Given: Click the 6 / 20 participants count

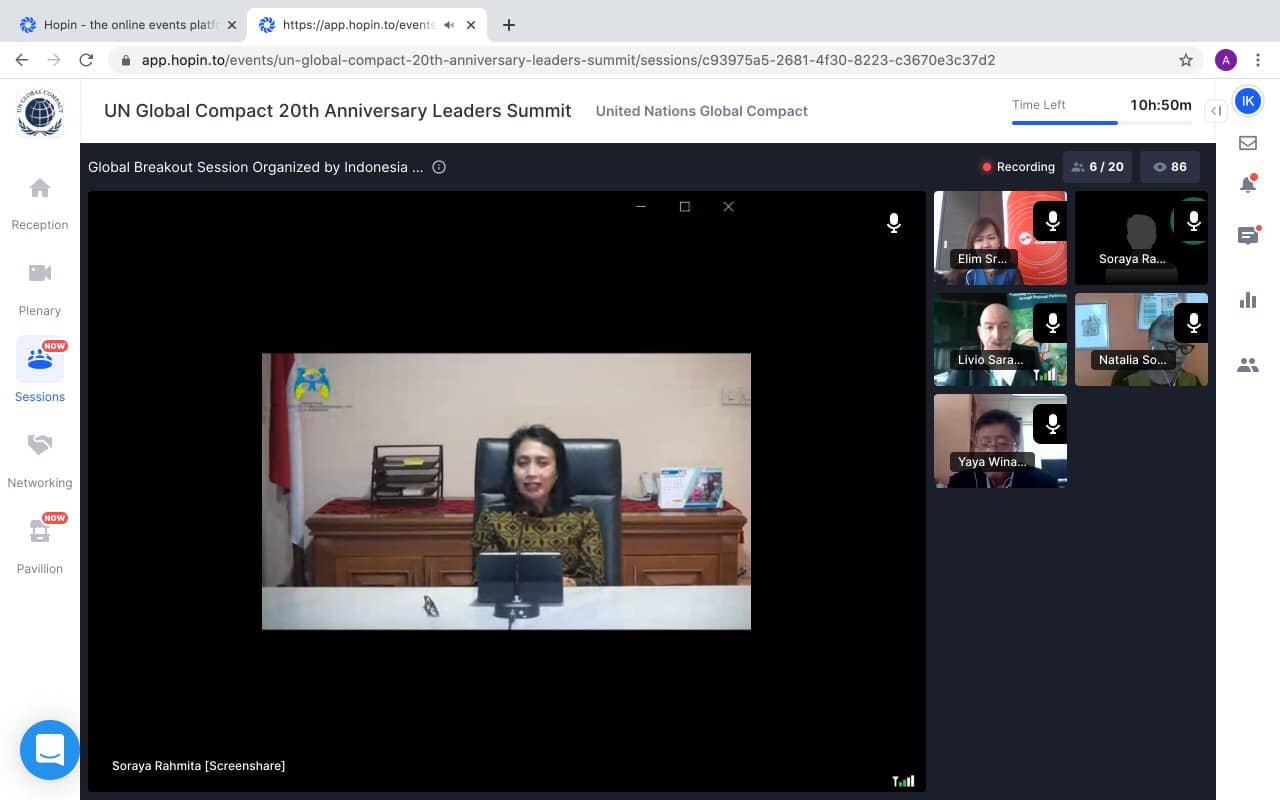Looking at the screenshot, I should (x=1098, y=167).
